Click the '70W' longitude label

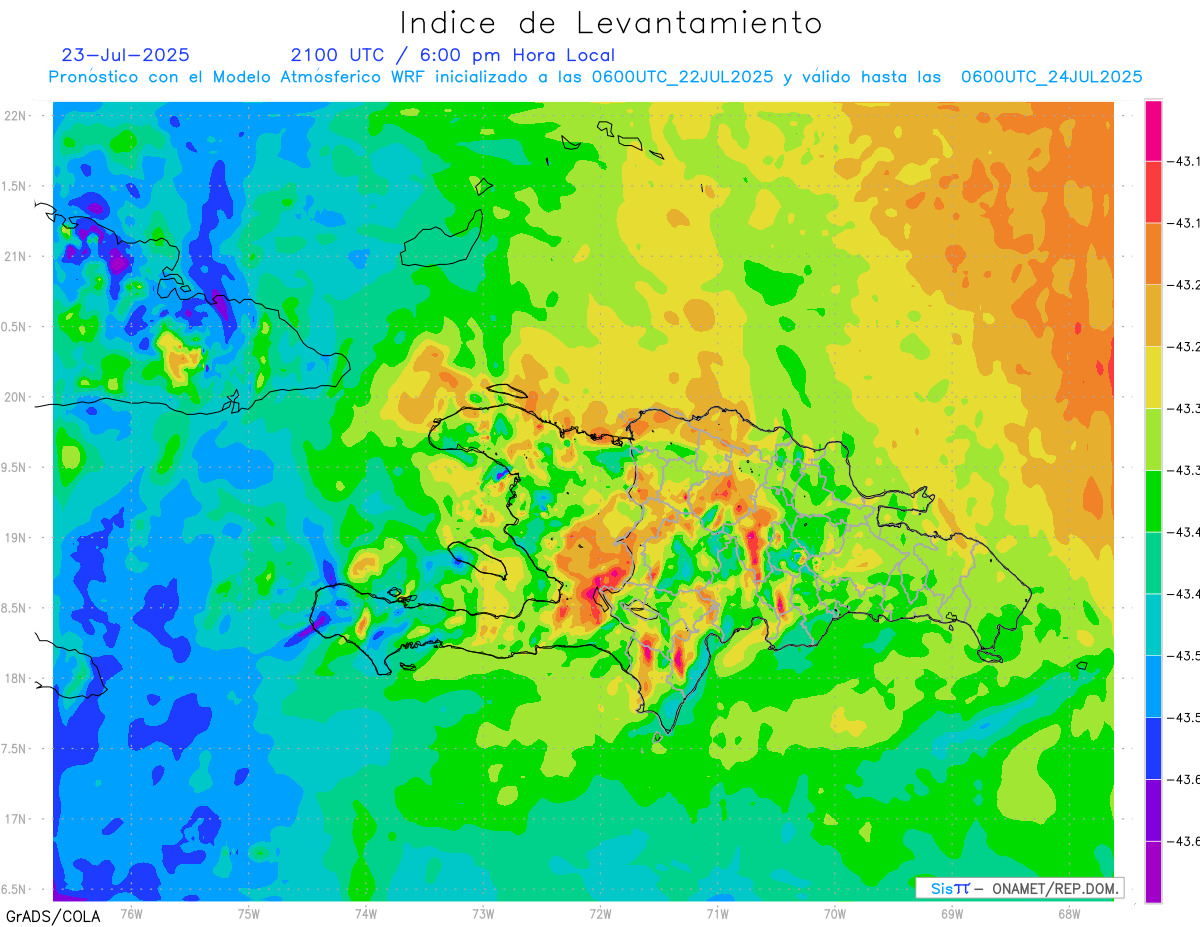(x=834, y=913)
